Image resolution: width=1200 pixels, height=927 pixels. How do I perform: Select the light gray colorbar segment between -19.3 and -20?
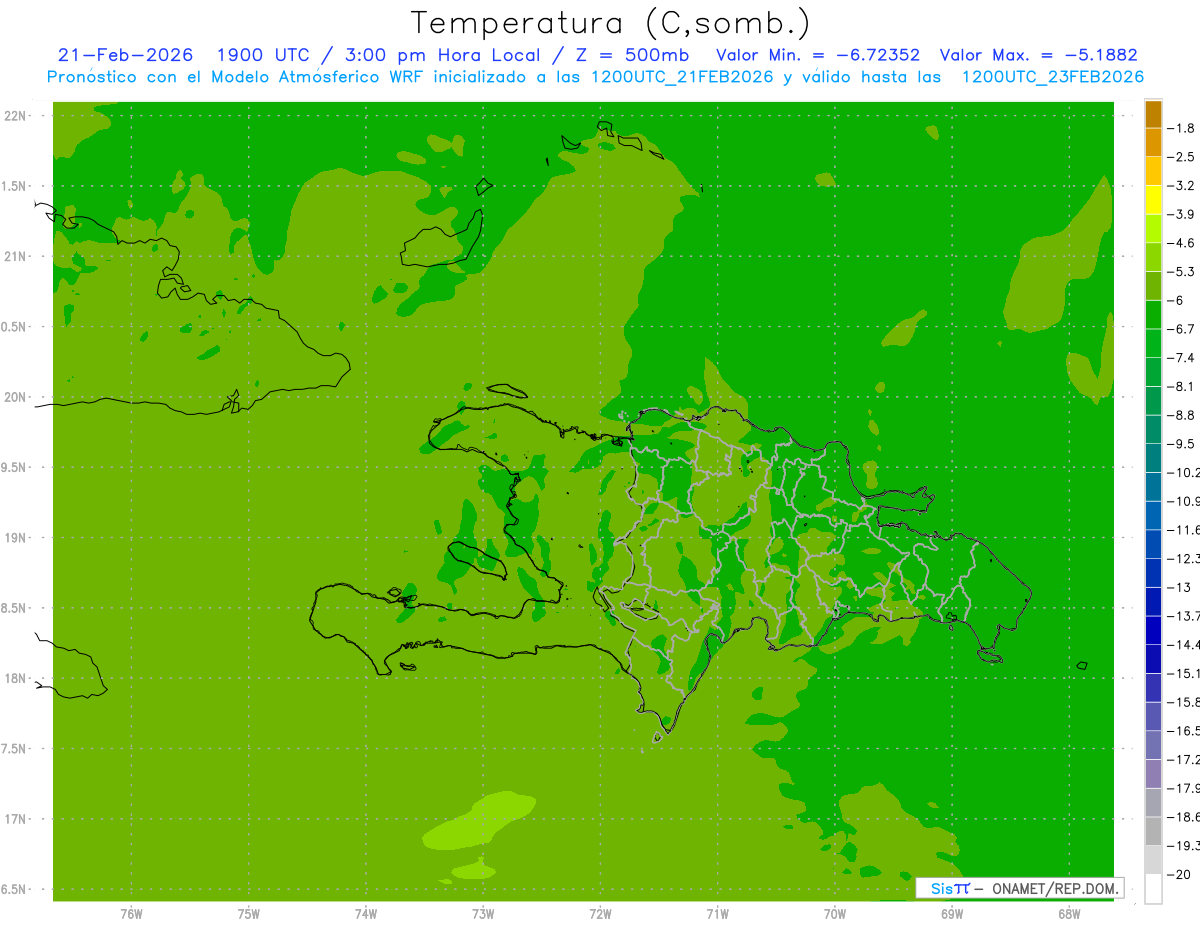pyautogui.click(x=1153, y=860)
